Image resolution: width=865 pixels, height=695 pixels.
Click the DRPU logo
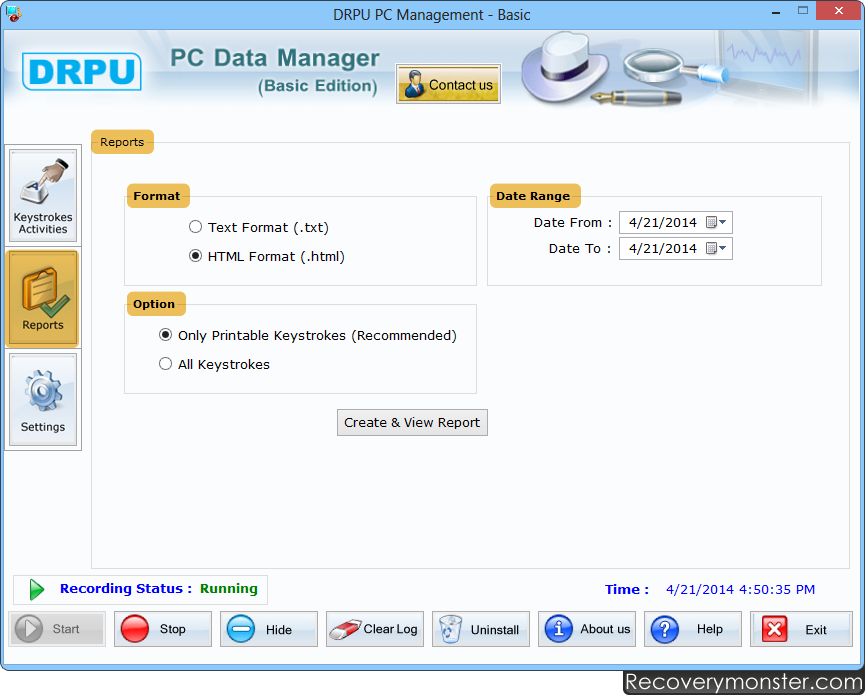tap(82, 71)
